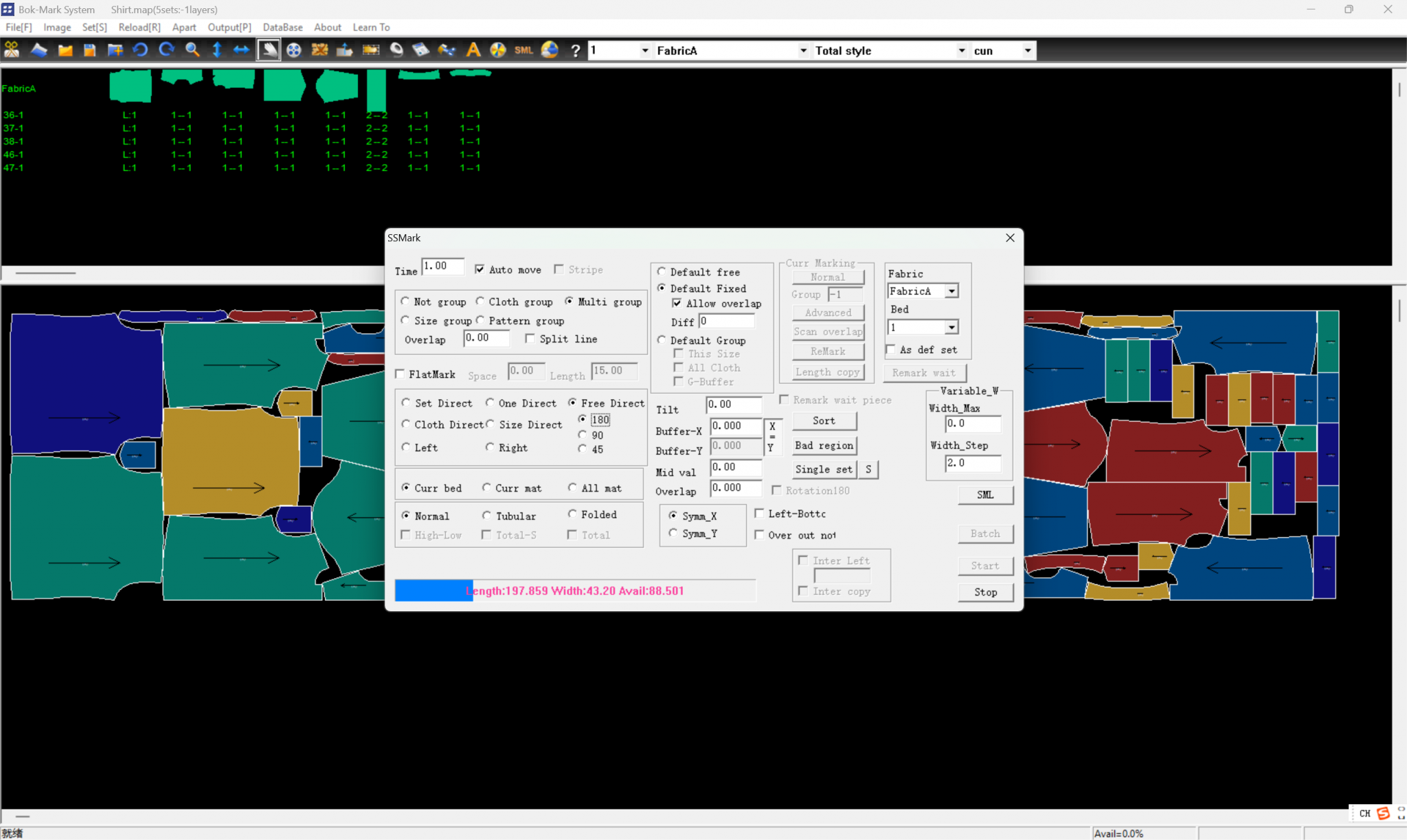Check the FlatMark checkbox

400,374
